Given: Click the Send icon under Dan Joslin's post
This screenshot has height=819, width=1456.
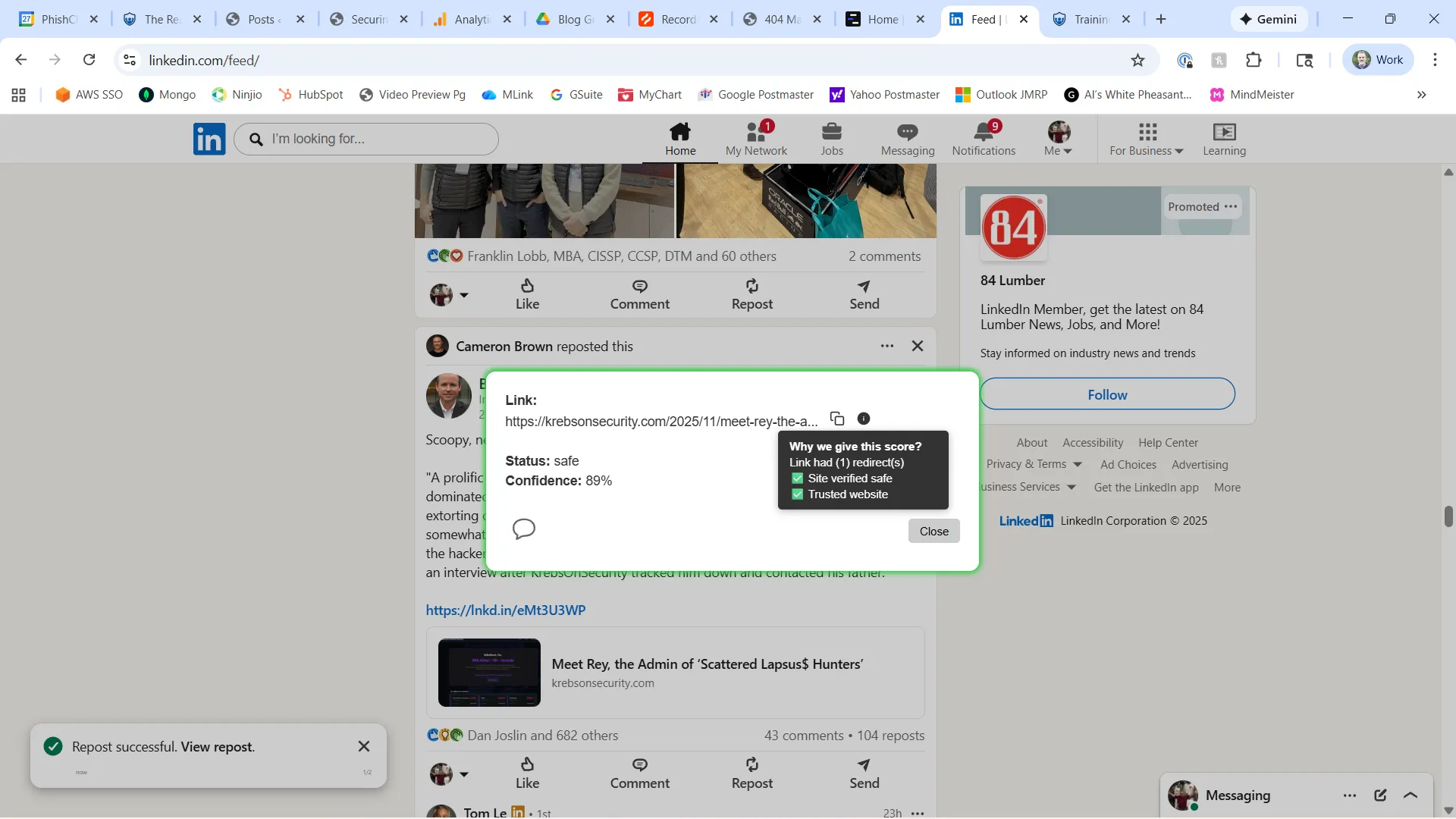Looking at the screenshot, I should 864,773.
